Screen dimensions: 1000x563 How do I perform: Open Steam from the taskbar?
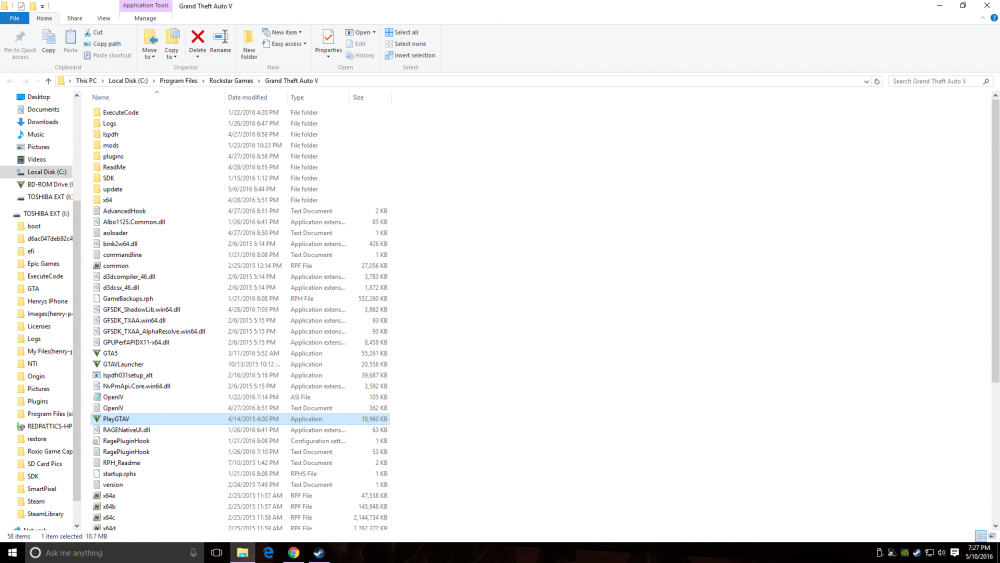tap(319, 553)
